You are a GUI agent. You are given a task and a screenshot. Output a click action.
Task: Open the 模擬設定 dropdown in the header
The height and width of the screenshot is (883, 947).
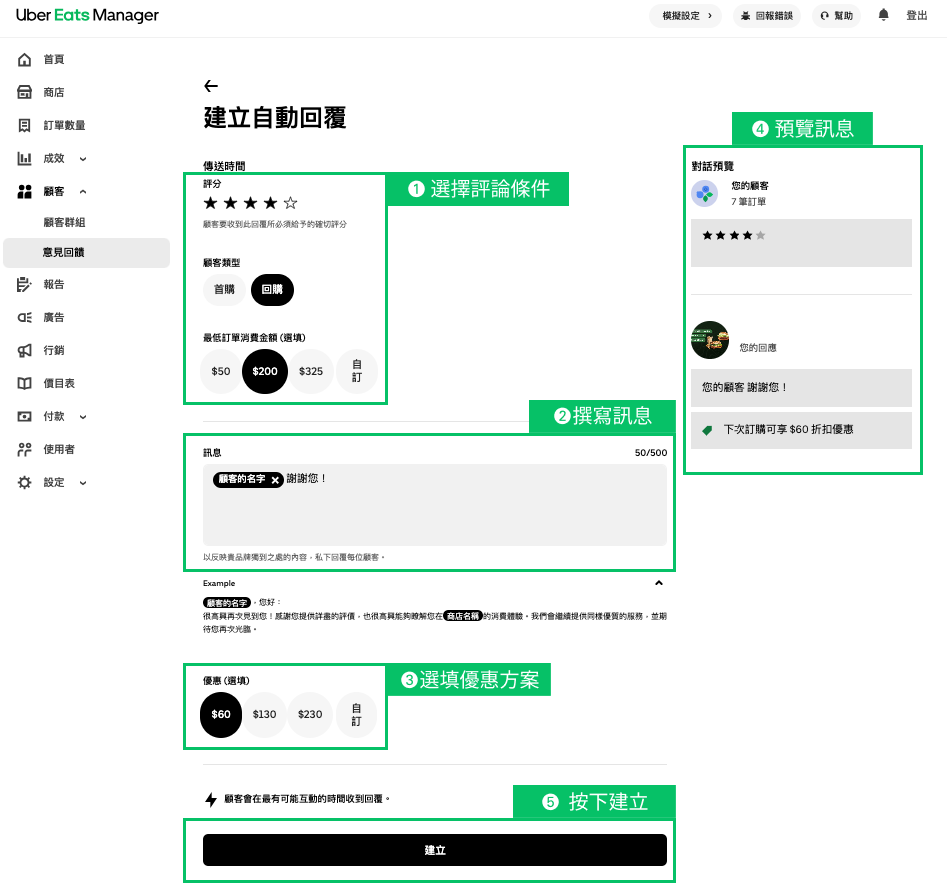(685, 15)
